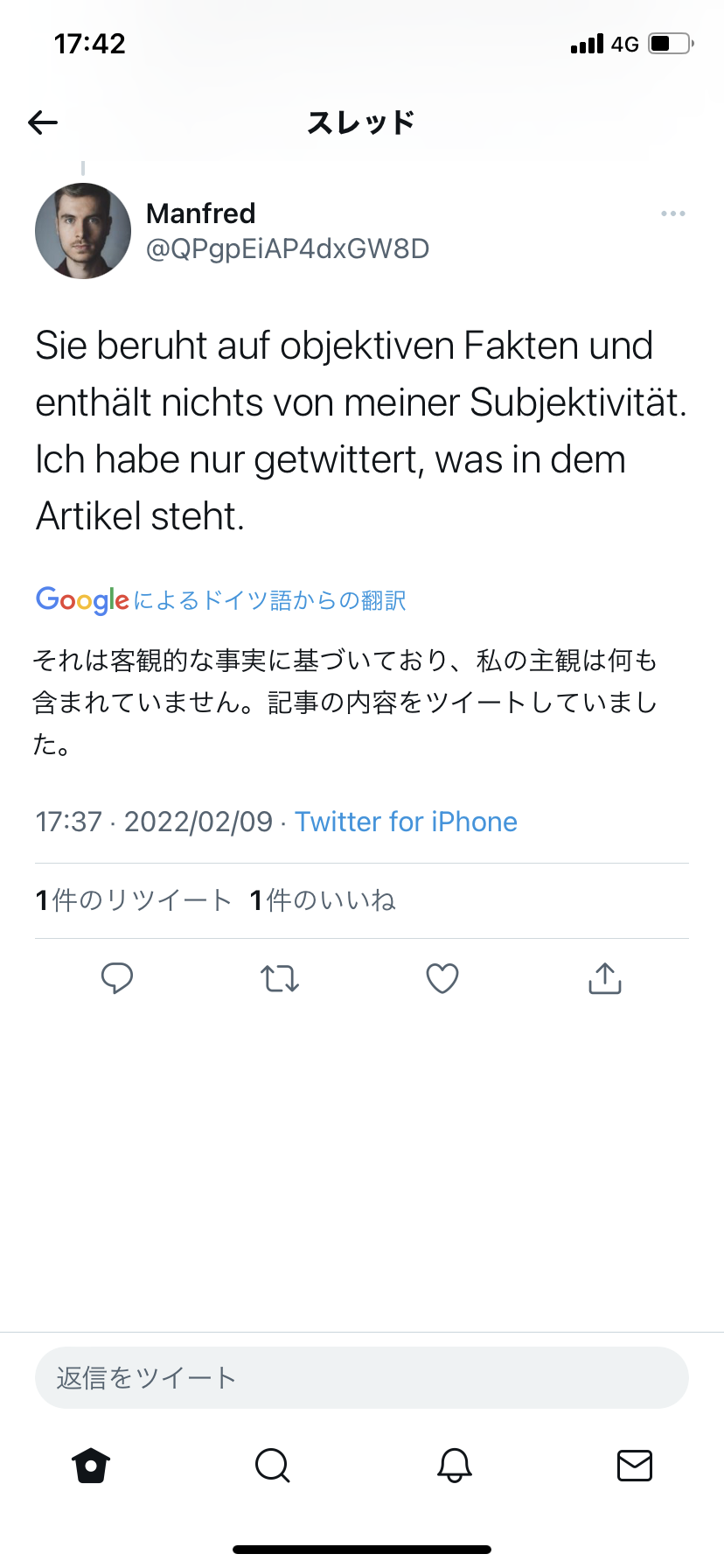Open the Notifications bell tab
Viewport: 724px width, 1568px height.
pyautogui.click(x=454, y=1466)
